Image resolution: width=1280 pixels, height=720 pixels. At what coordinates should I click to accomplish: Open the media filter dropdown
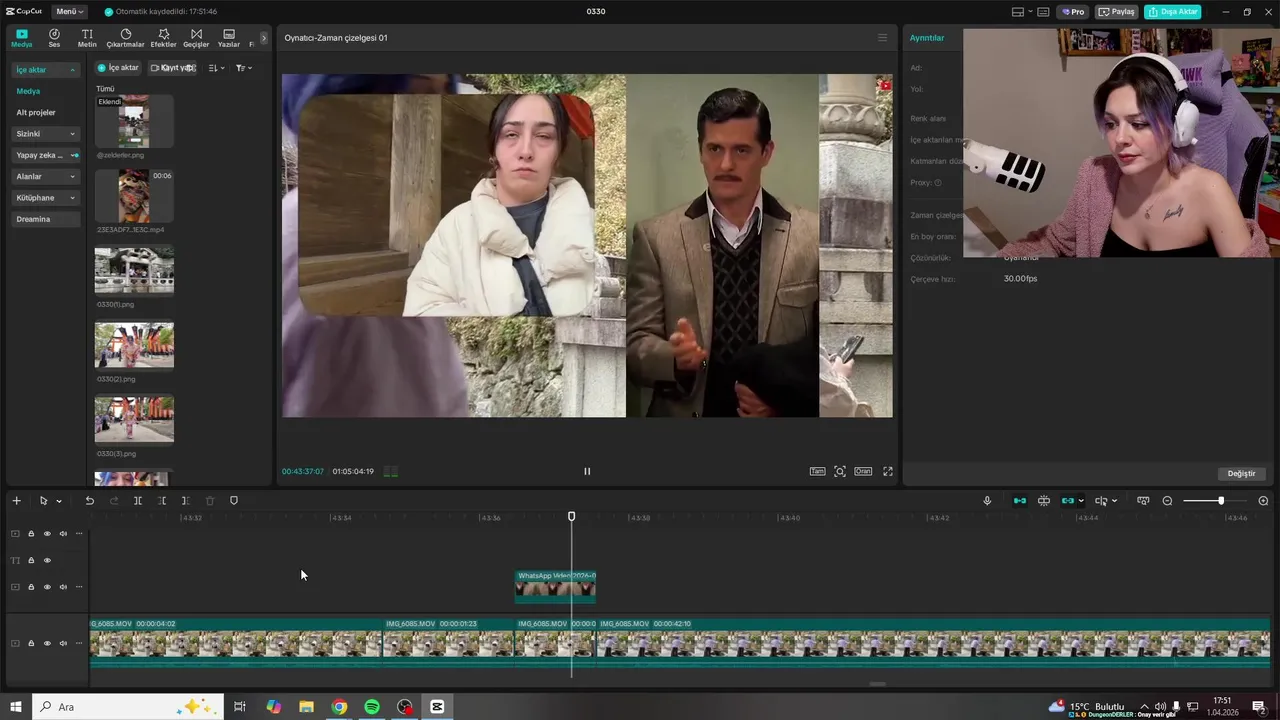[243, 68]
